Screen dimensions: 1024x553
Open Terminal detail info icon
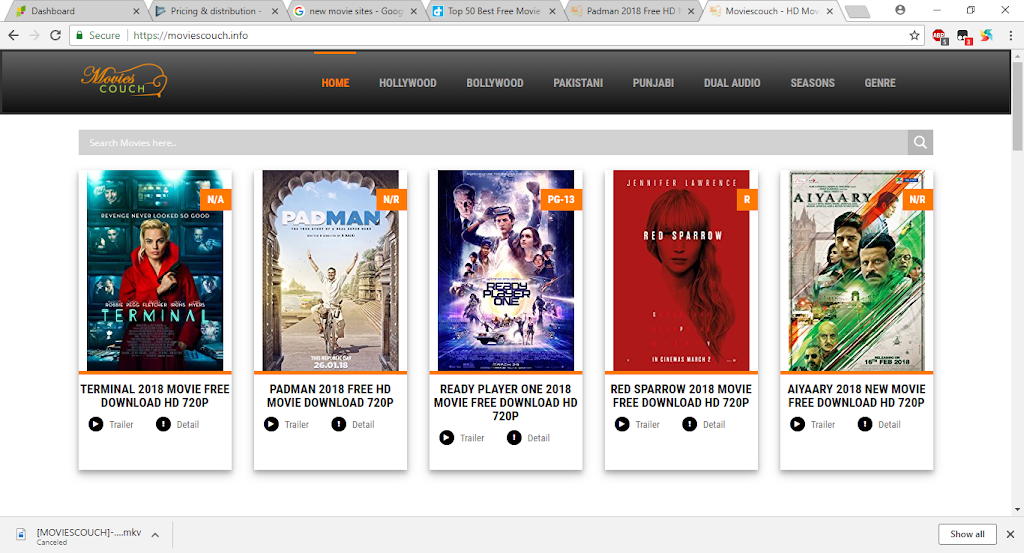click(163, 424)
